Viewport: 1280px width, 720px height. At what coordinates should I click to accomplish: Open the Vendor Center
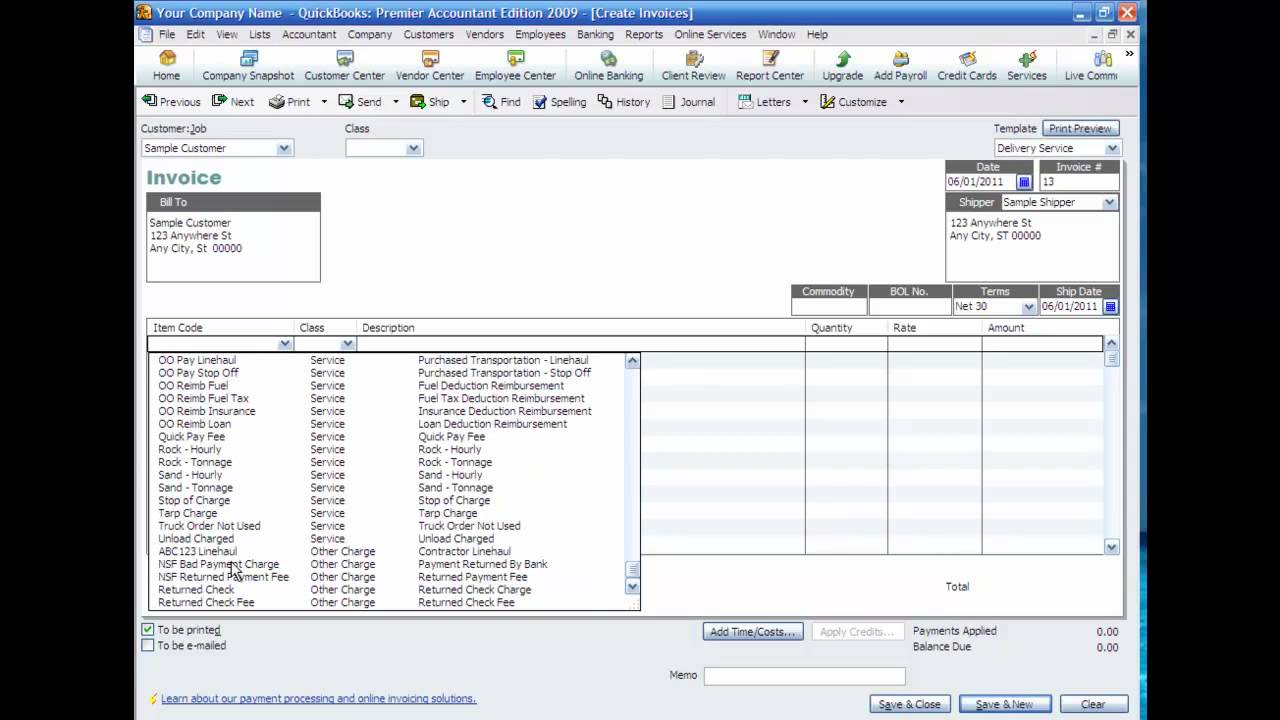point(430,66)
